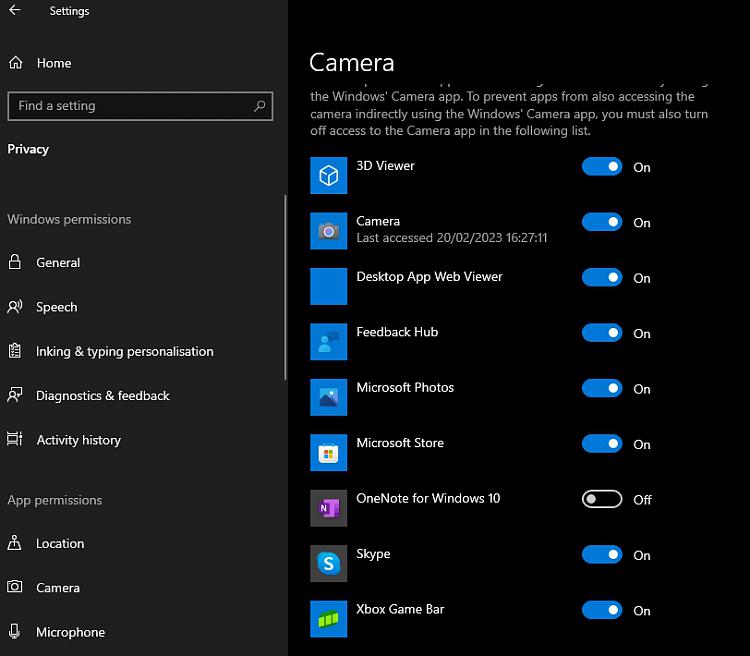This screenshot has width=750, height=656.
Task: Switch off Feedback Hub camera access
Action: click(x=602, y=333)
